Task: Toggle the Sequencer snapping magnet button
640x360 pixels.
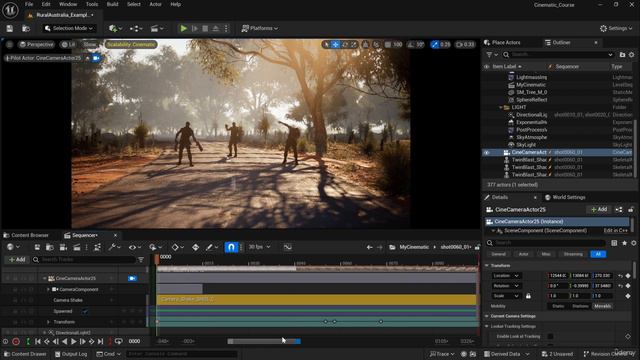Action: click(x=231, y=247)
